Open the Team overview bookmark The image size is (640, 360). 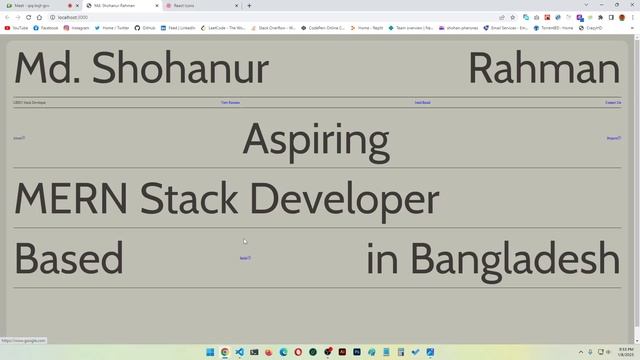[x=411, y=28]
